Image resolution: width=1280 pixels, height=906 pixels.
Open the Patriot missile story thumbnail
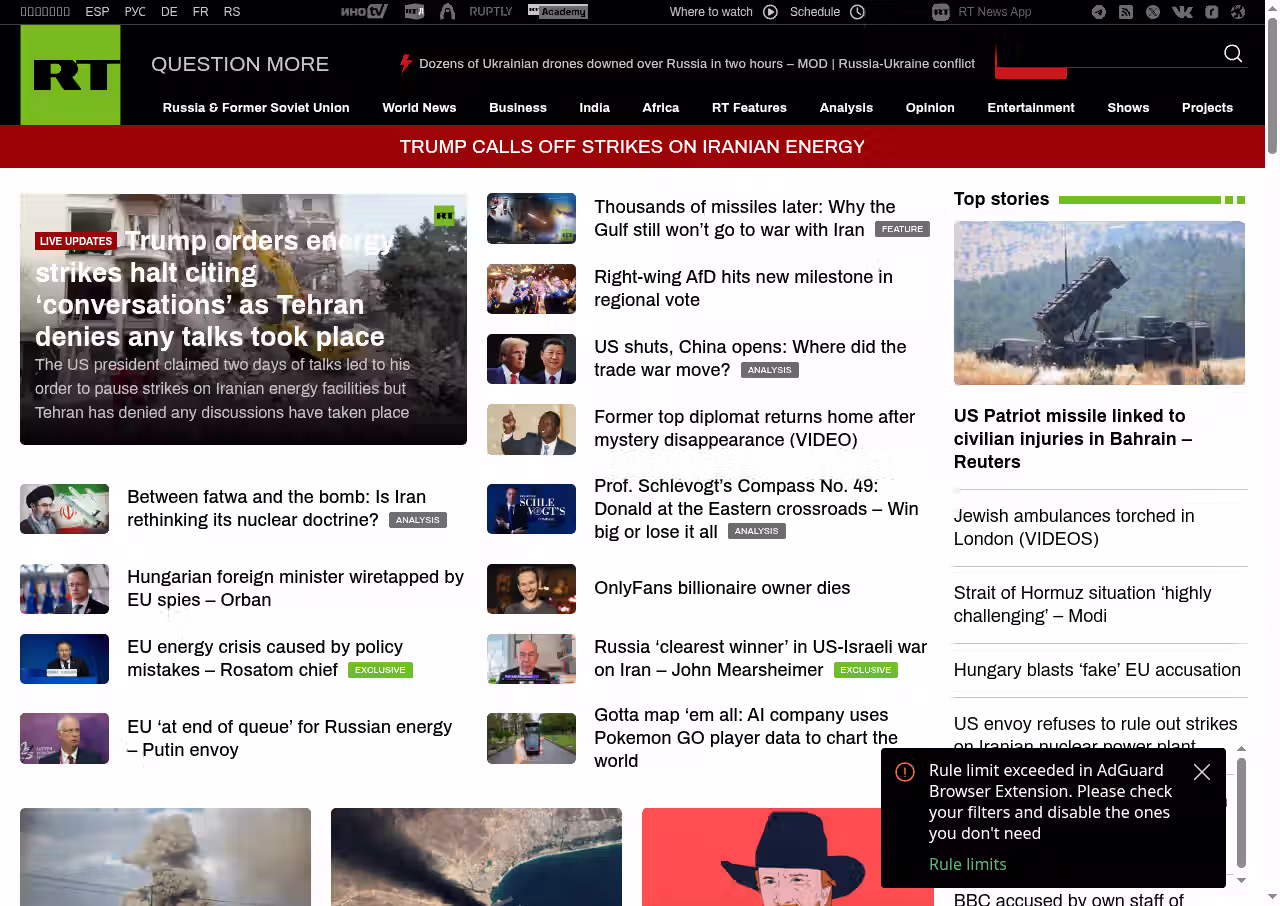pyautogui.click(x=1099, y=303)
